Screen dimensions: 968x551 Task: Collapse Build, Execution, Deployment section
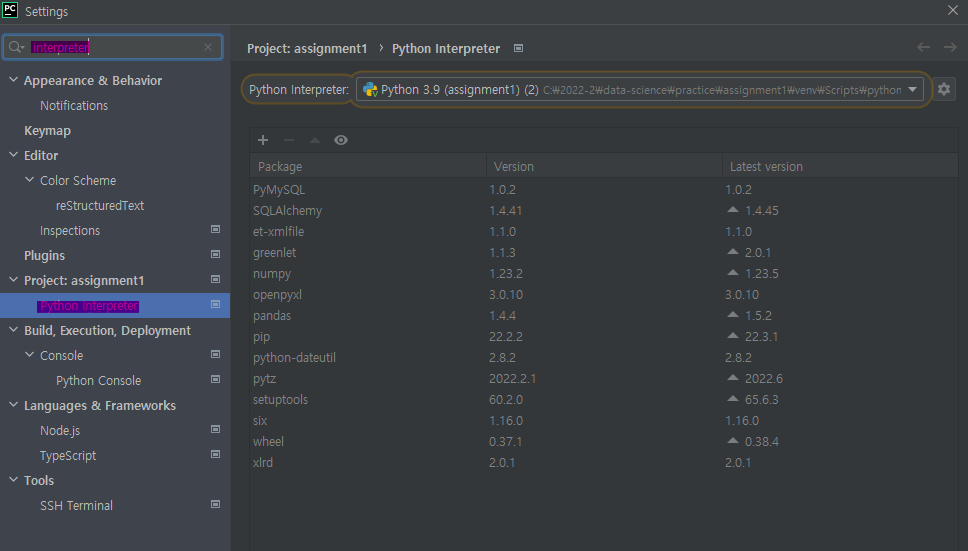coord(14,329)
